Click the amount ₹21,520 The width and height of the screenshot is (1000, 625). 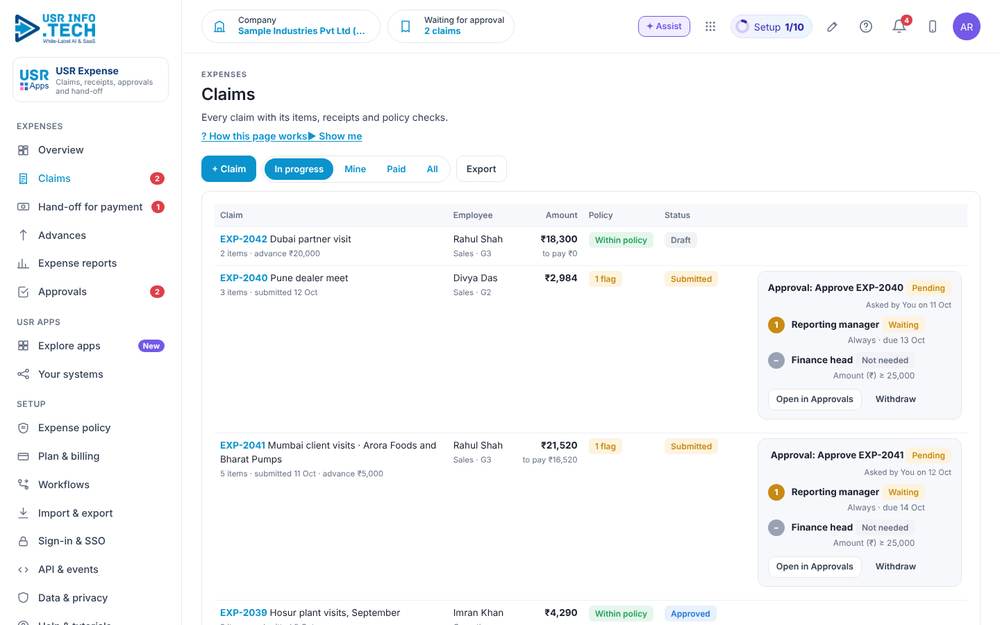pos(559,445)
